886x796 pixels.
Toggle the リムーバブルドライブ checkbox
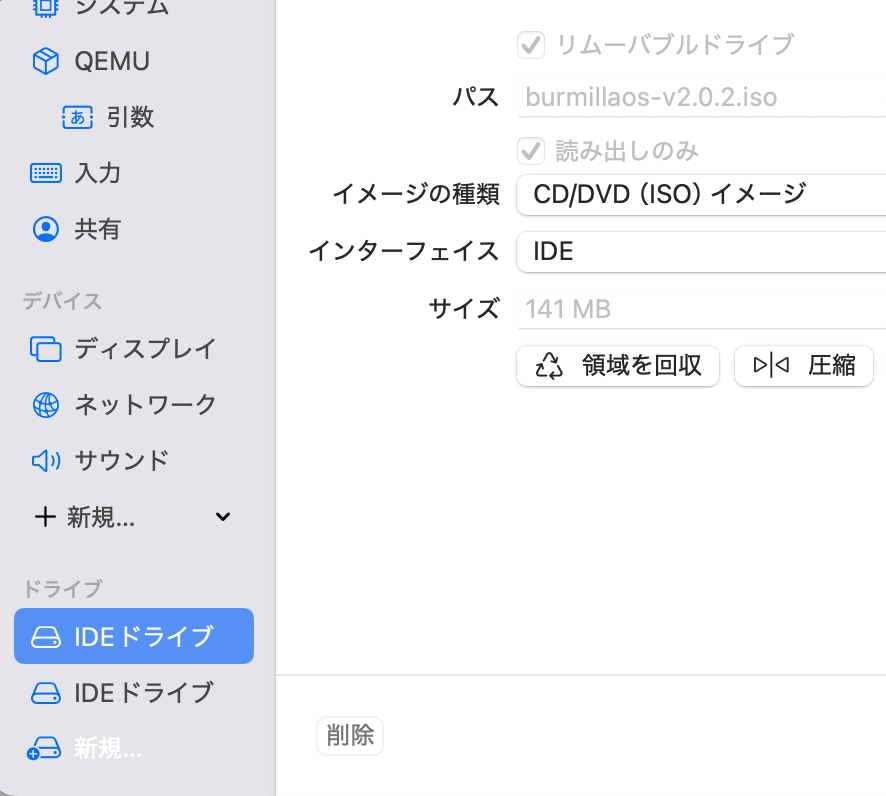click(530, 44)
